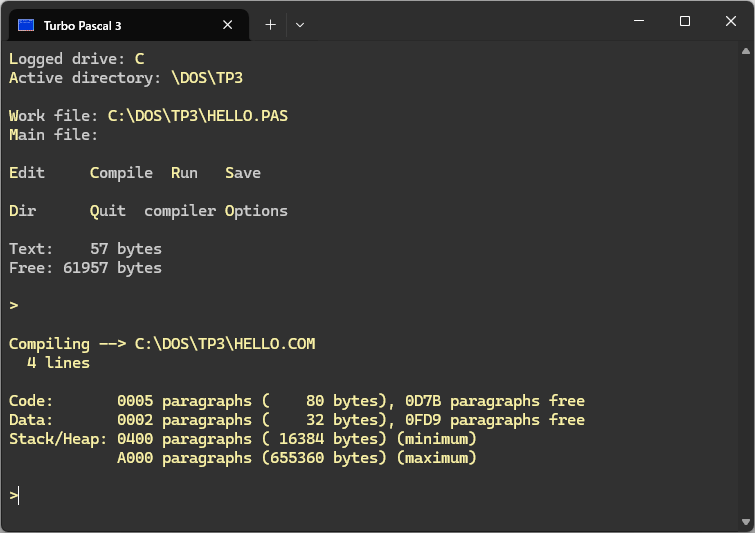Screen dimensions: 755x533
Task: Click the scrollbar up arrow
Action: coord(746,51)
